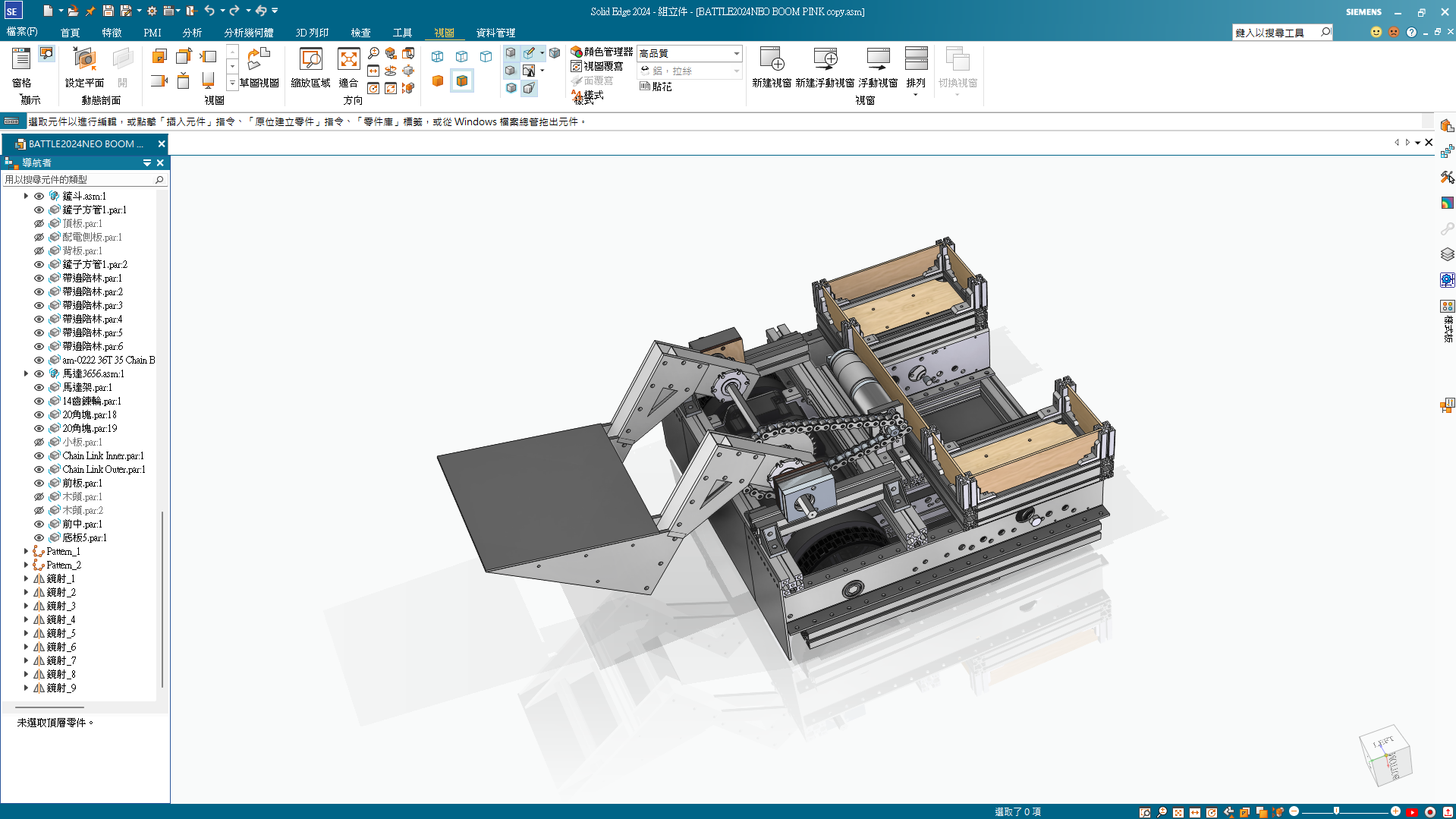
Task: Click 新建浮動視窗 new floating window icon
Action: (x=825, y=59)
